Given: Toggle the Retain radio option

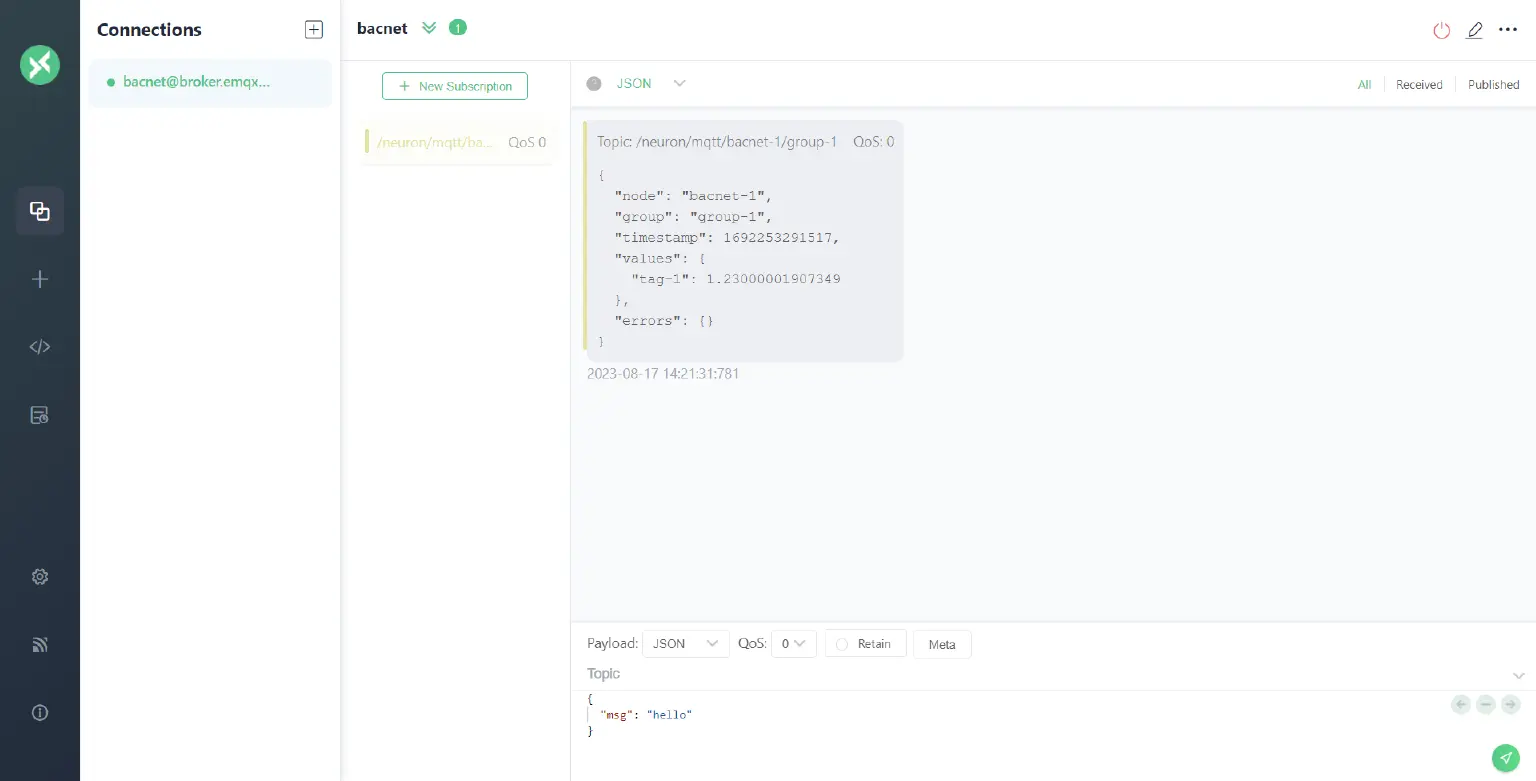Looking at the screenshot, I should pyautogui.click(x=842, y=644).
